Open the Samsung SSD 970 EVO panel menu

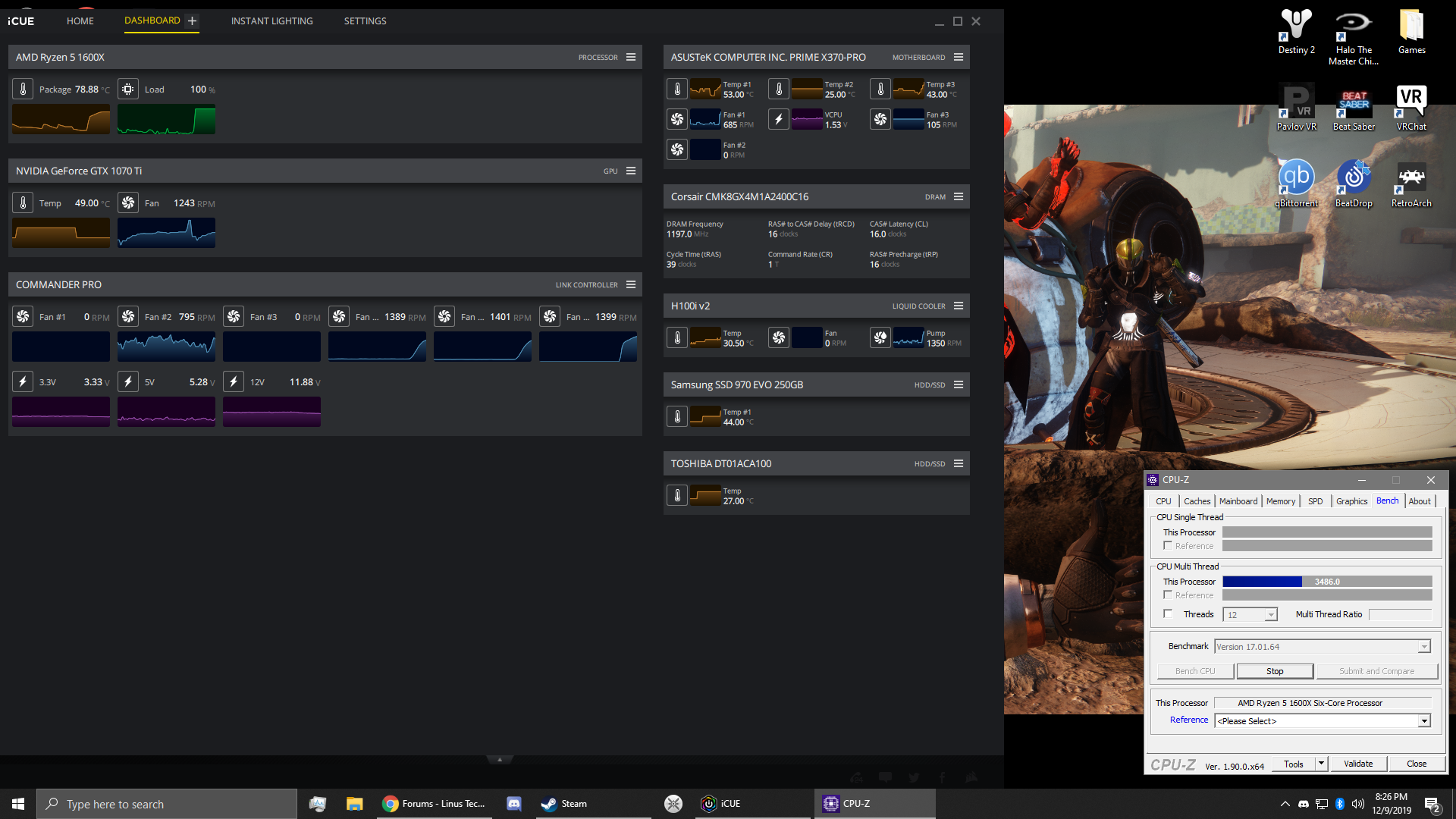click(x=959, y=385)
